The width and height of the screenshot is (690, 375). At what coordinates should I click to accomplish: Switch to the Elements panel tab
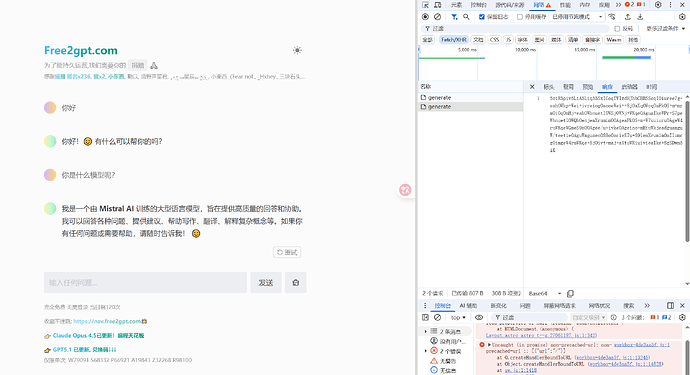click(x=456, y=5)
